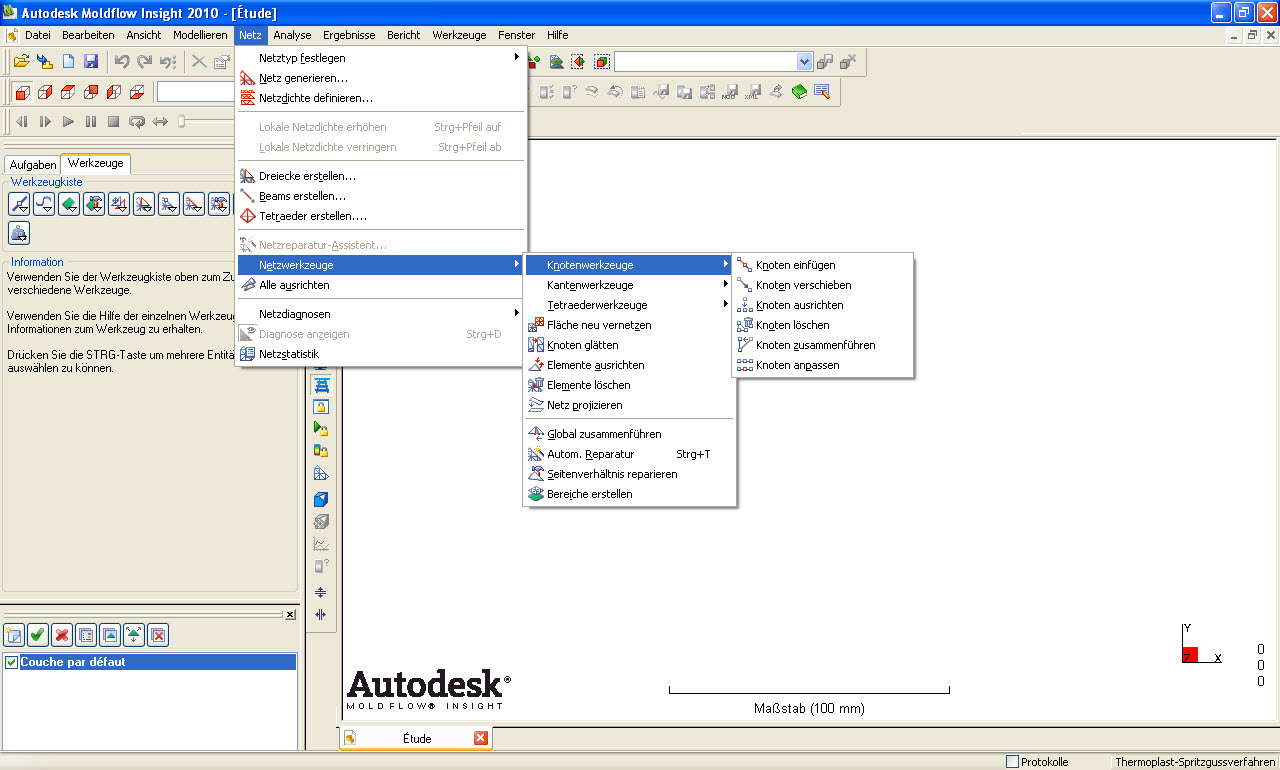Select Seitenverhältnis reparieren item
Viewport: 1280px width, 770px height.
pyautogui.click(x=630, y=474)
